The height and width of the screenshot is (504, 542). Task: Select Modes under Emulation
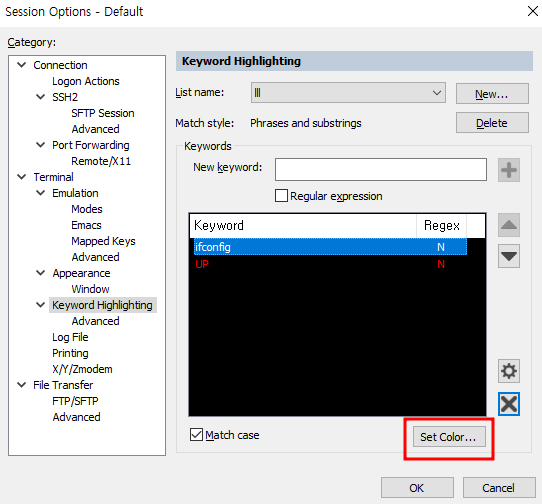pos(87,209)
